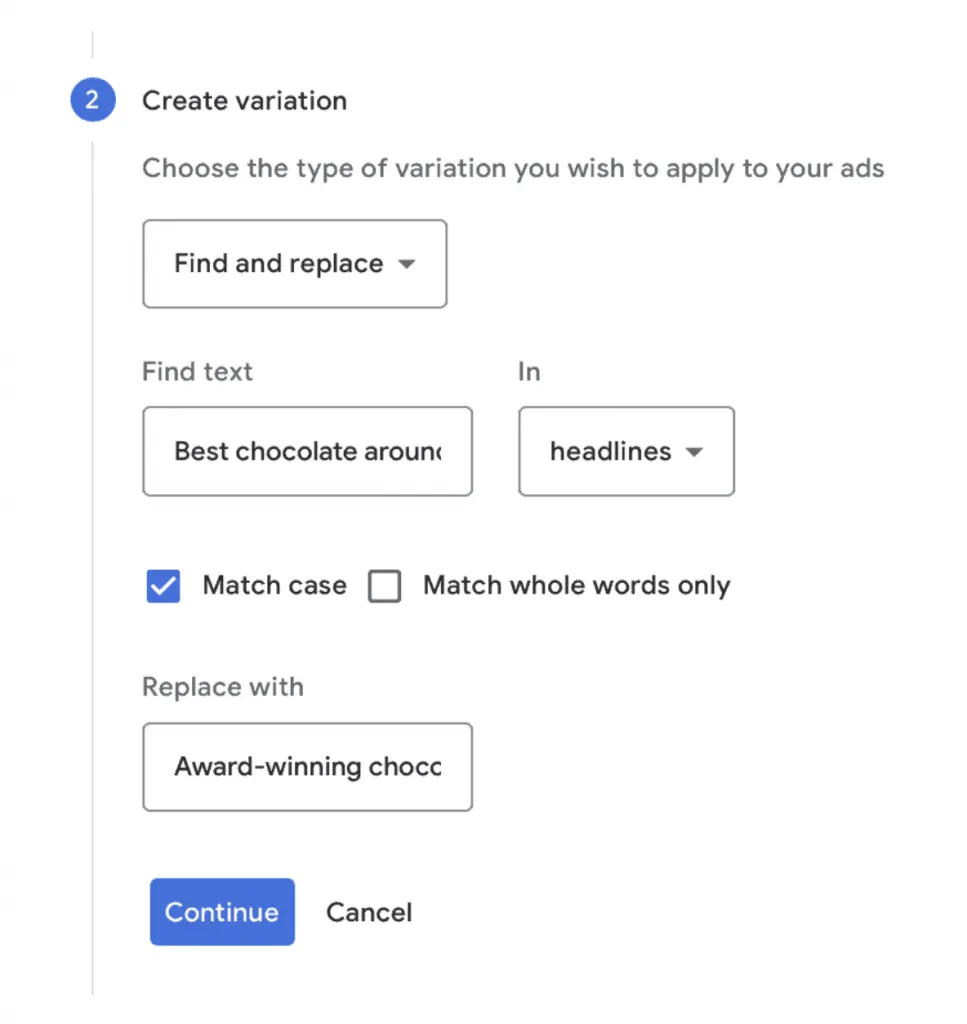967x1024 pixels.
Task: Click the stepper line below step 2 badge
Action: click(93, 568)
